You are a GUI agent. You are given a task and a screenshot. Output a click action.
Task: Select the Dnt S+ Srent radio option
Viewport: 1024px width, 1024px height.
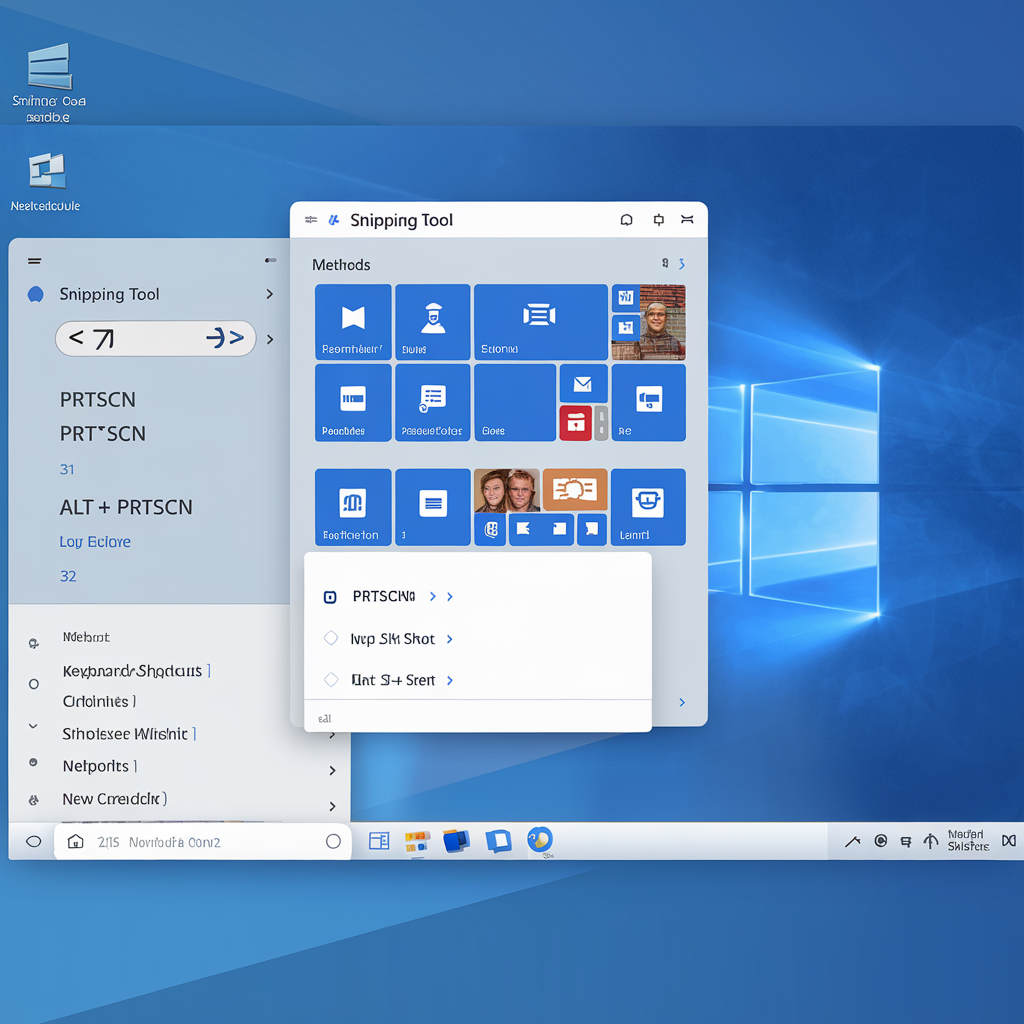(x=330, y=679)
